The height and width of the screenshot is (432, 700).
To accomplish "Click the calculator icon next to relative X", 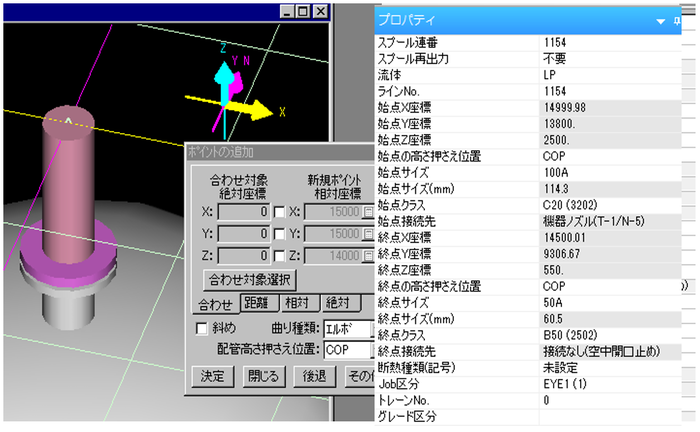I will coord(368,212).
